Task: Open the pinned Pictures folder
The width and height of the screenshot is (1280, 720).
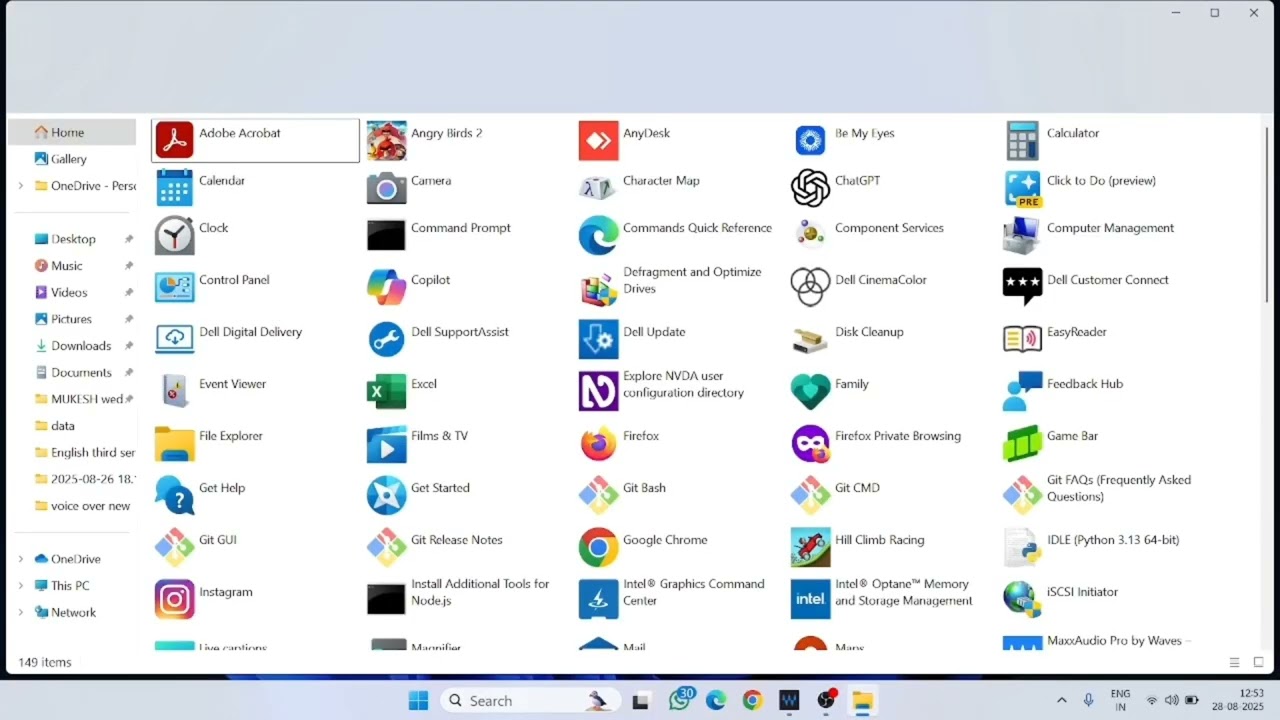Action: (72, 319)
